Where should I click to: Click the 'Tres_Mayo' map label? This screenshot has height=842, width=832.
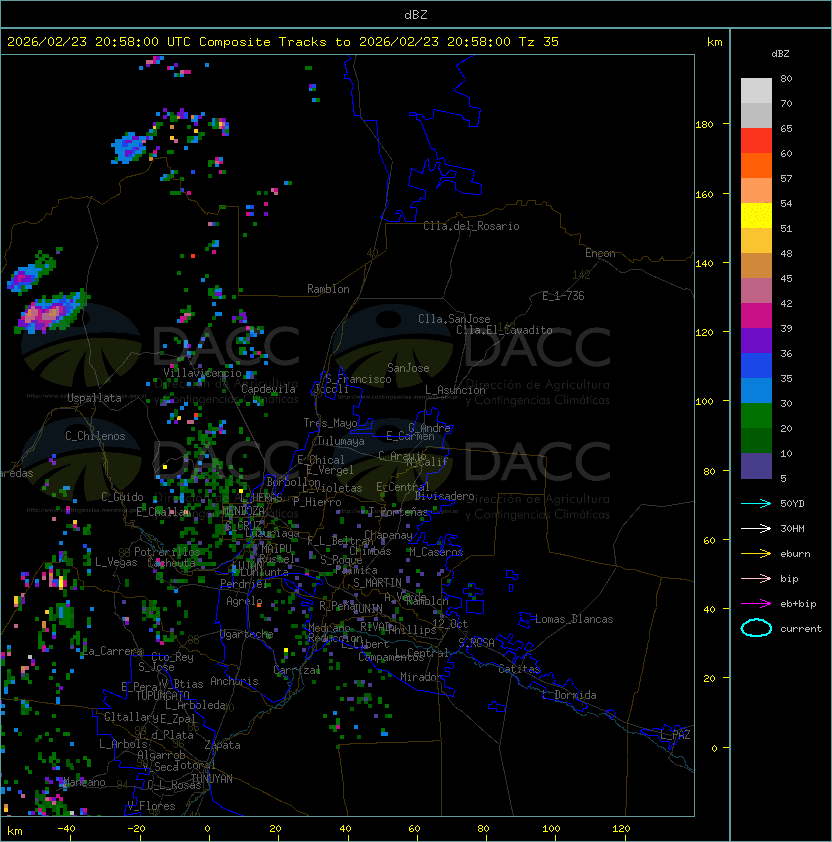(x=330, y=423)
